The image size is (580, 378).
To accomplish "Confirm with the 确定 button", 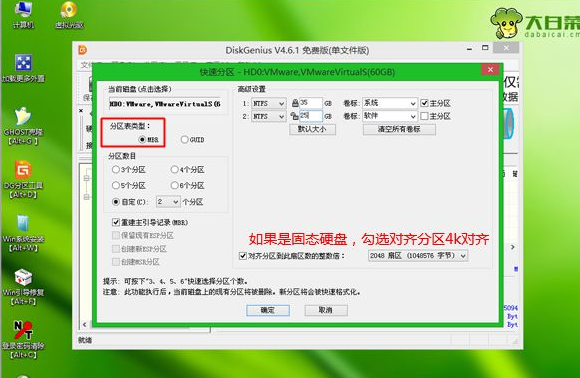I will click(268, 310).
